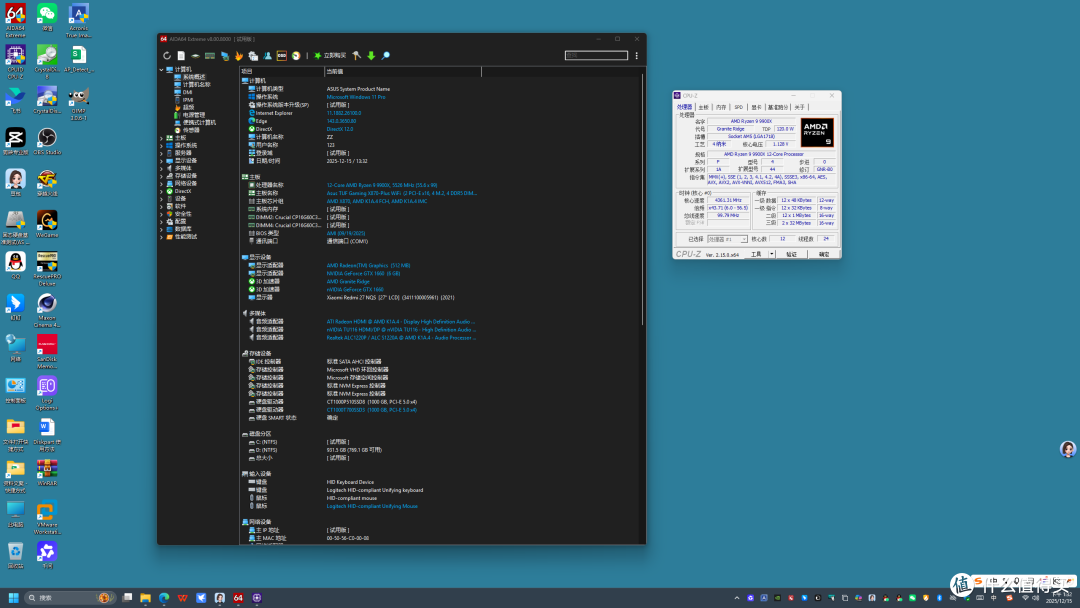This screenshot has width=1080, height=608.
Task: Click the AIDA64 refresh toolbar icon
Action: pos(167,56)
